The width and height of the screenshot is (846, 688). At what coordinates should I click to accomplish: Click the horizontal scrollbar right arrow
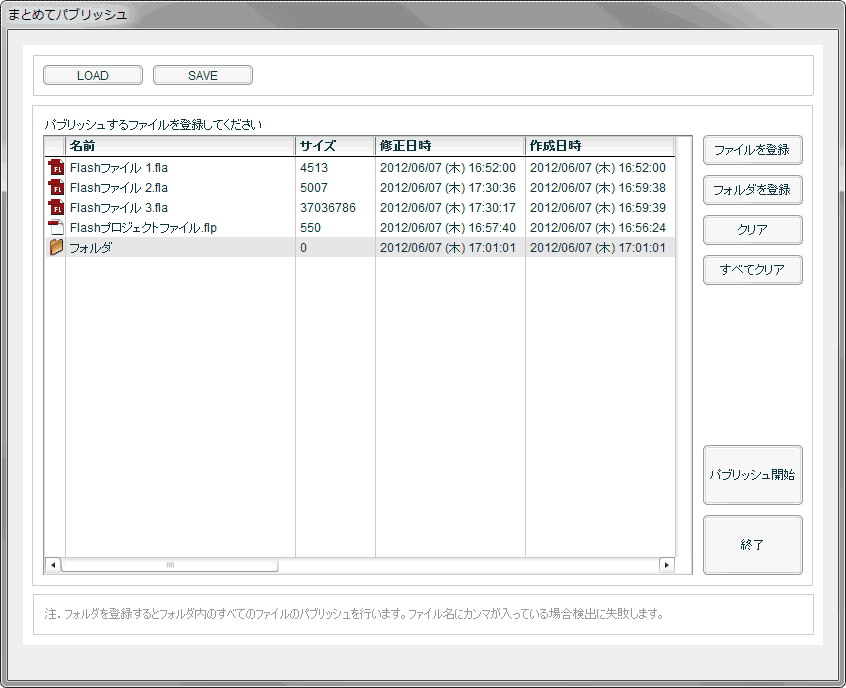pos(667,565)
